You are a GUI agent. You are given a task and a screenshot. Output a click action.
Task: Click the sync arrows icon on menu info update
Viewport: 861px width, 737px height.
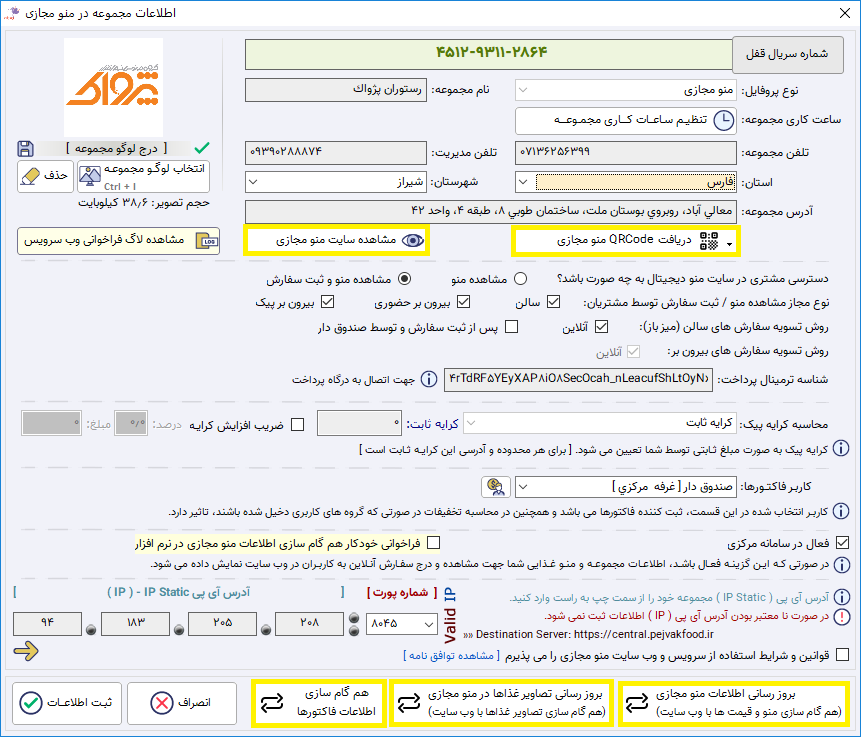[x=637, y=702]
